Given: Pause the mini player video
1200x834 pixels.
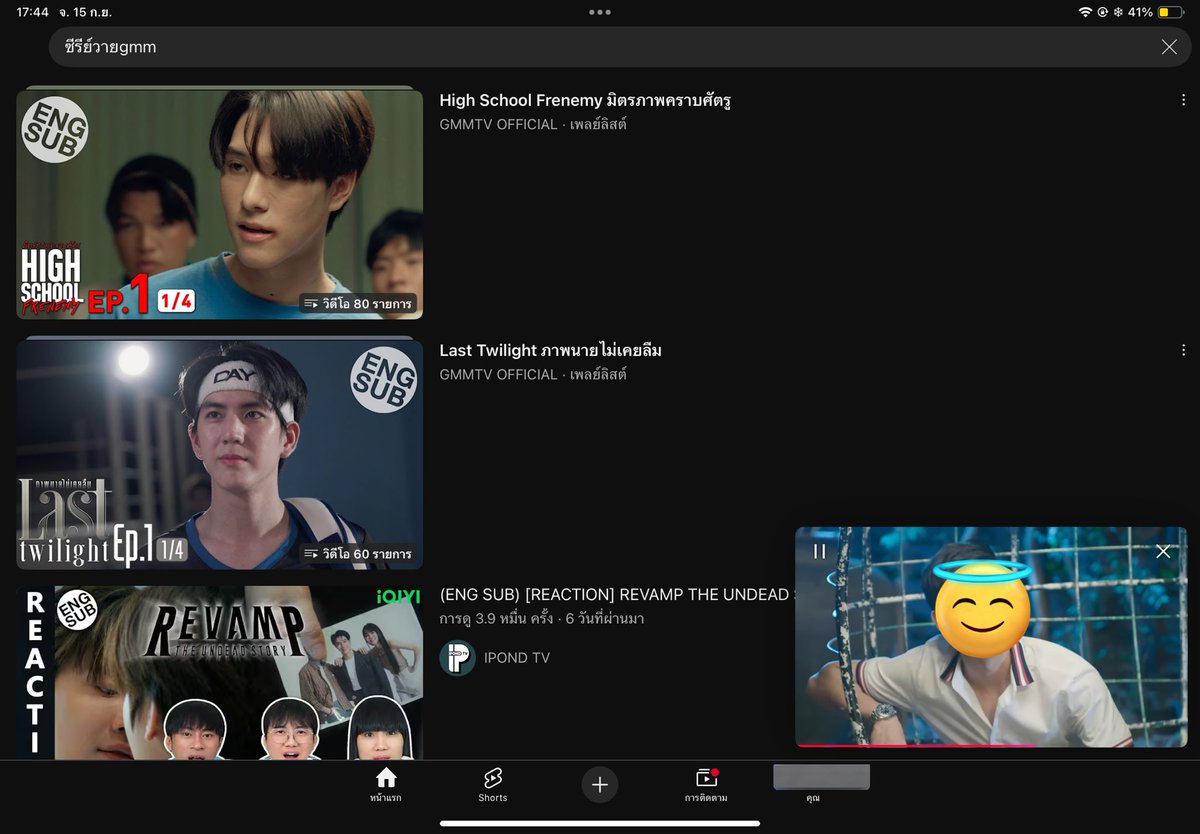Looking at the screenshot, I should [x=820, y=551].
